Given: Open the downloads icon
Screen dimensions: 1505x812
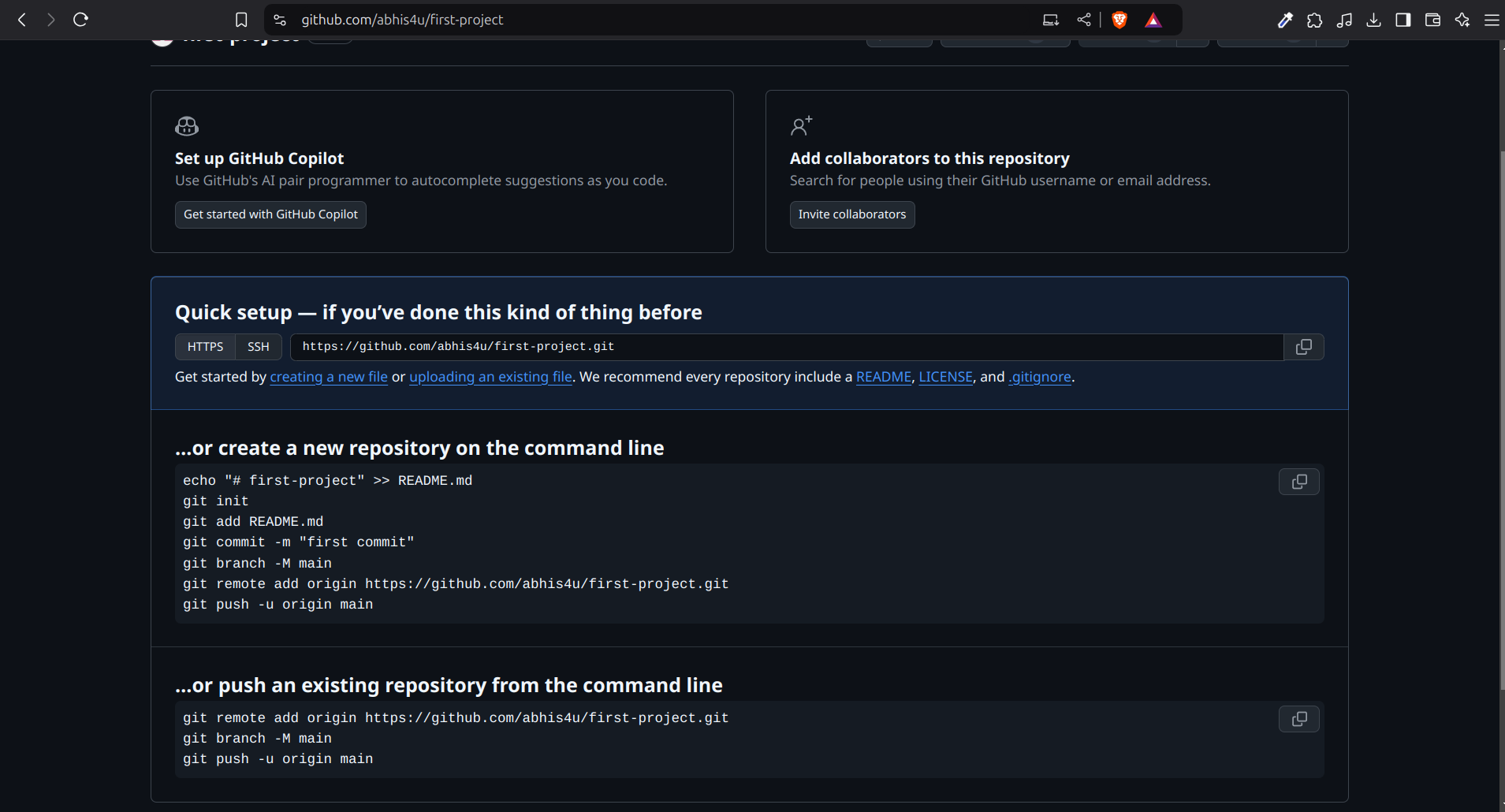Looking at the screenshot, I should point(1373,20).
